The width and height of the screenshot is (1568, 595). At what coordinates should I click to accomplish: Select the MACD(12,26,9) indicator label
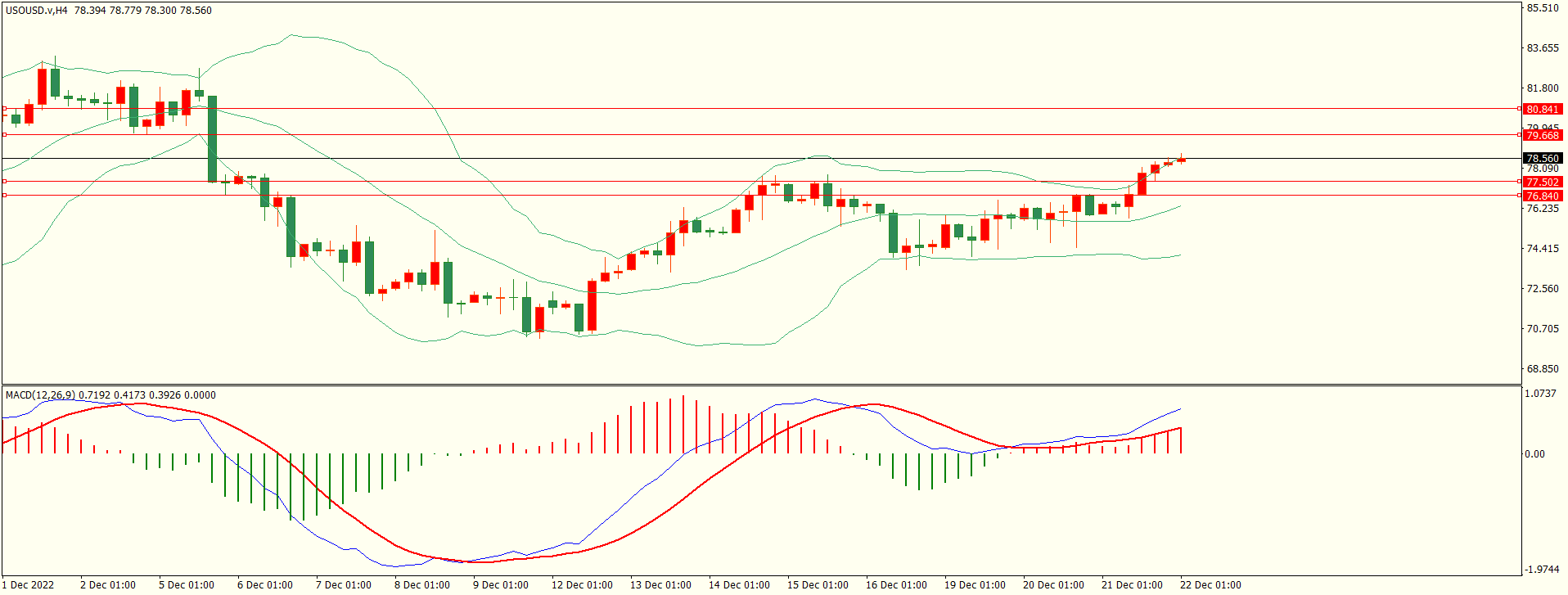(x=40, y=395)
